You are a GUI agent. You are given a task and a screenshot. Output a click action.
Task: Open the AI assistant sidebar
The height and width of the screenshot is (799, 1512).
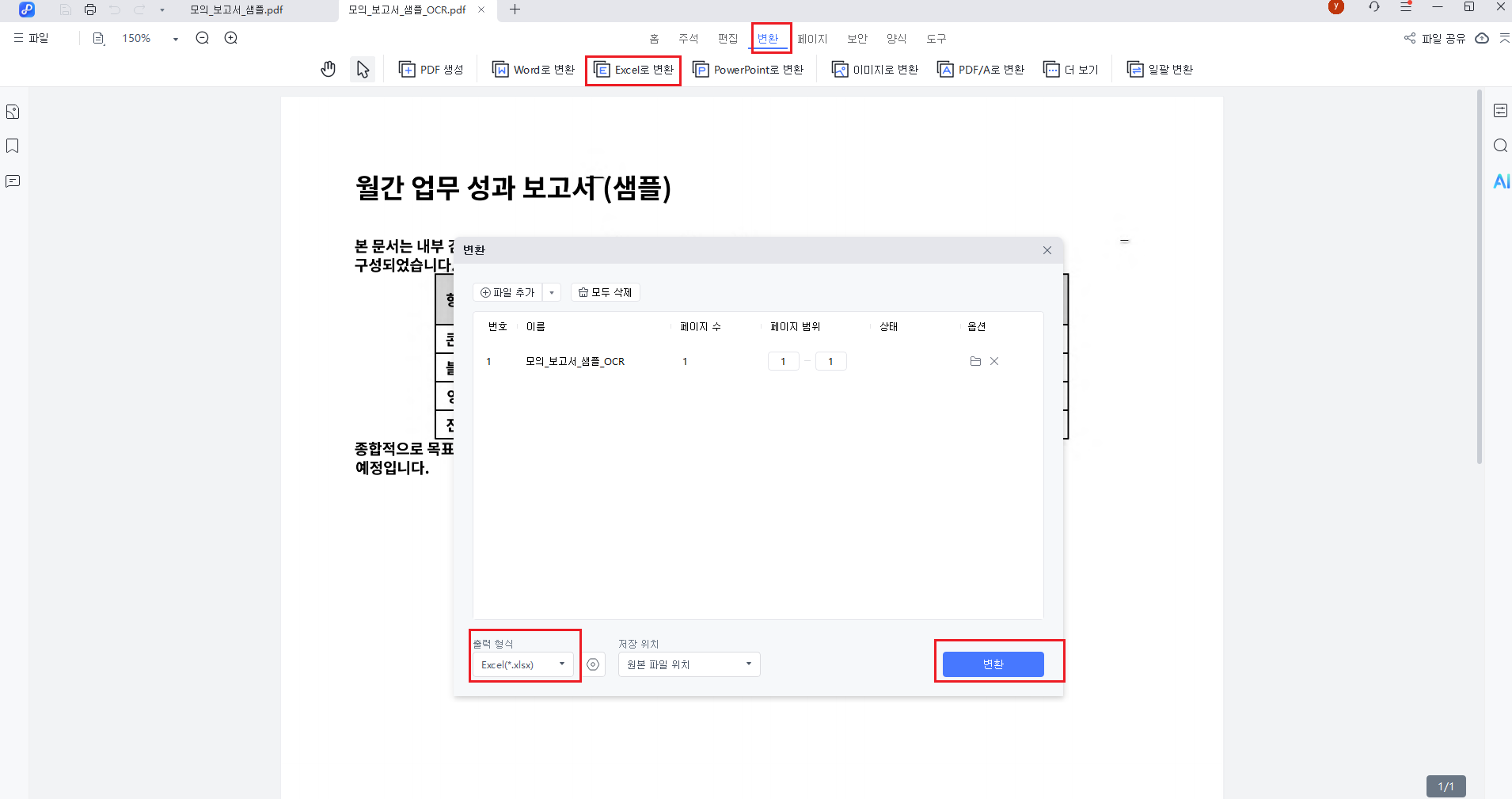1501,181
